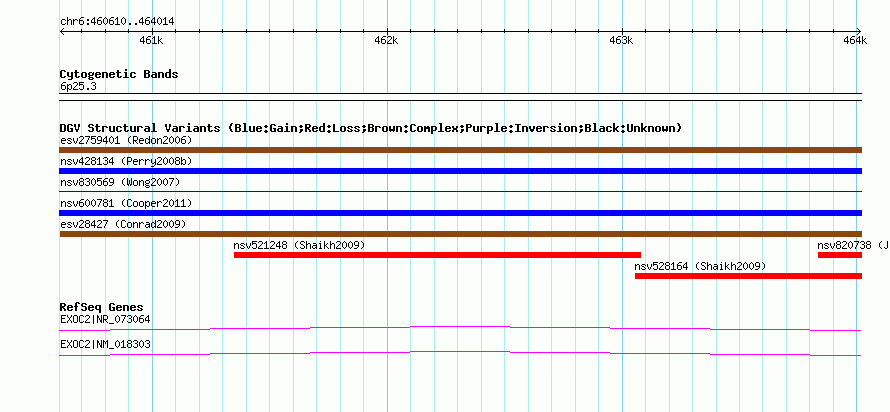Click the ruler's left arrowhead
Screen dimensions: 890x412
click(x=62, y=31)
